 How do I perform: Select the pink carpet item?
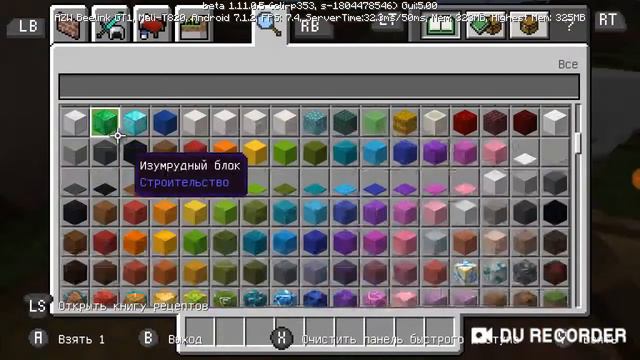(465, 182)
